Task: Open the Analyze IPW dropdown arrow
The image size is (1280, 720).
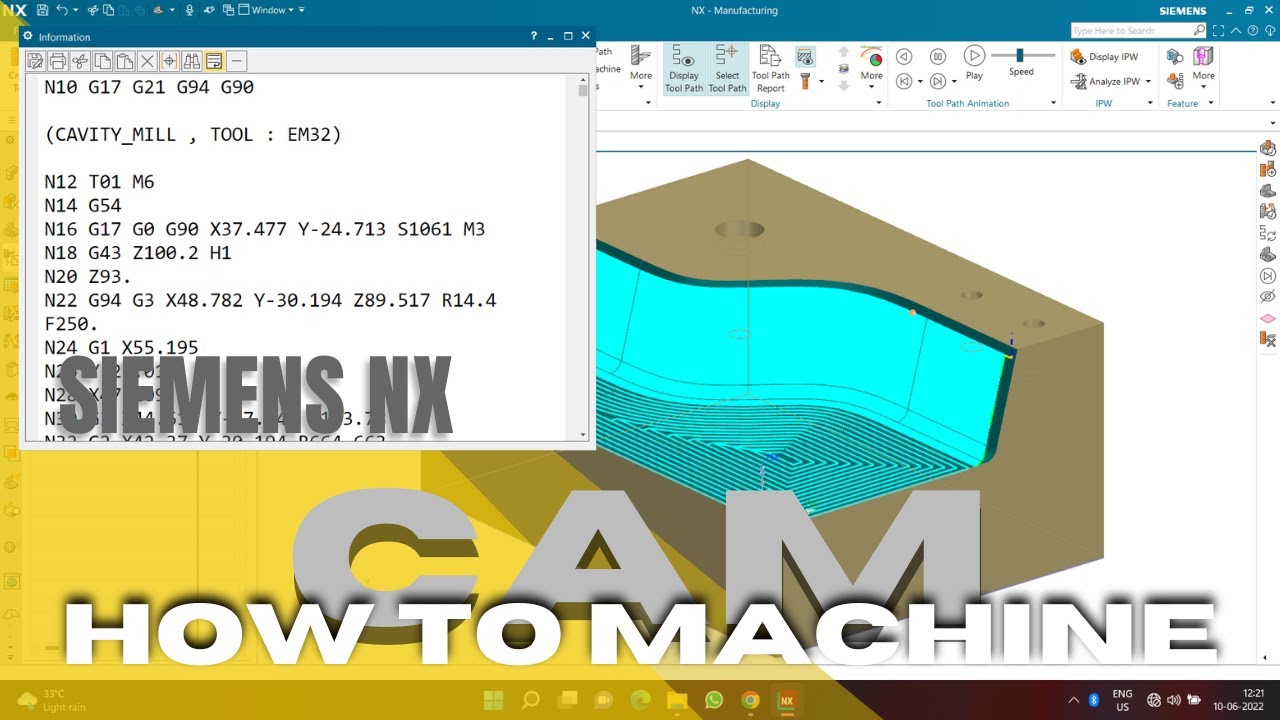Action: (1148, 82)
